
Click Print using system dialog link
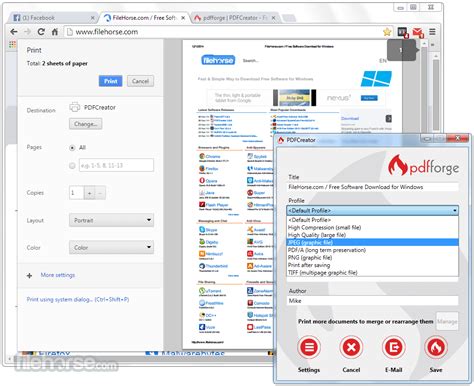[x=78, y=299]
